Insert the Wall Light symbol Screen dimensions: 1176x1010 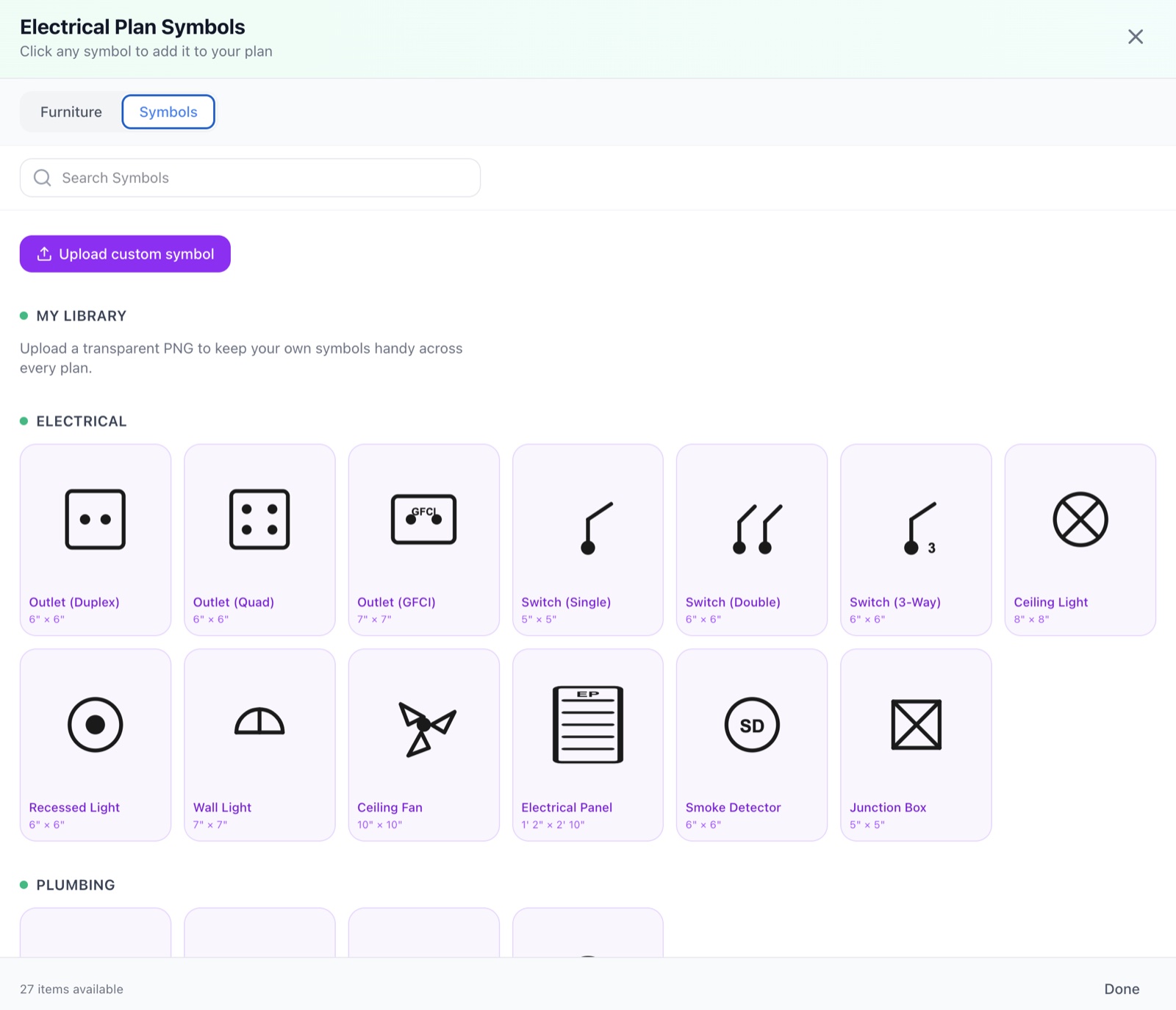pos(259,745)
